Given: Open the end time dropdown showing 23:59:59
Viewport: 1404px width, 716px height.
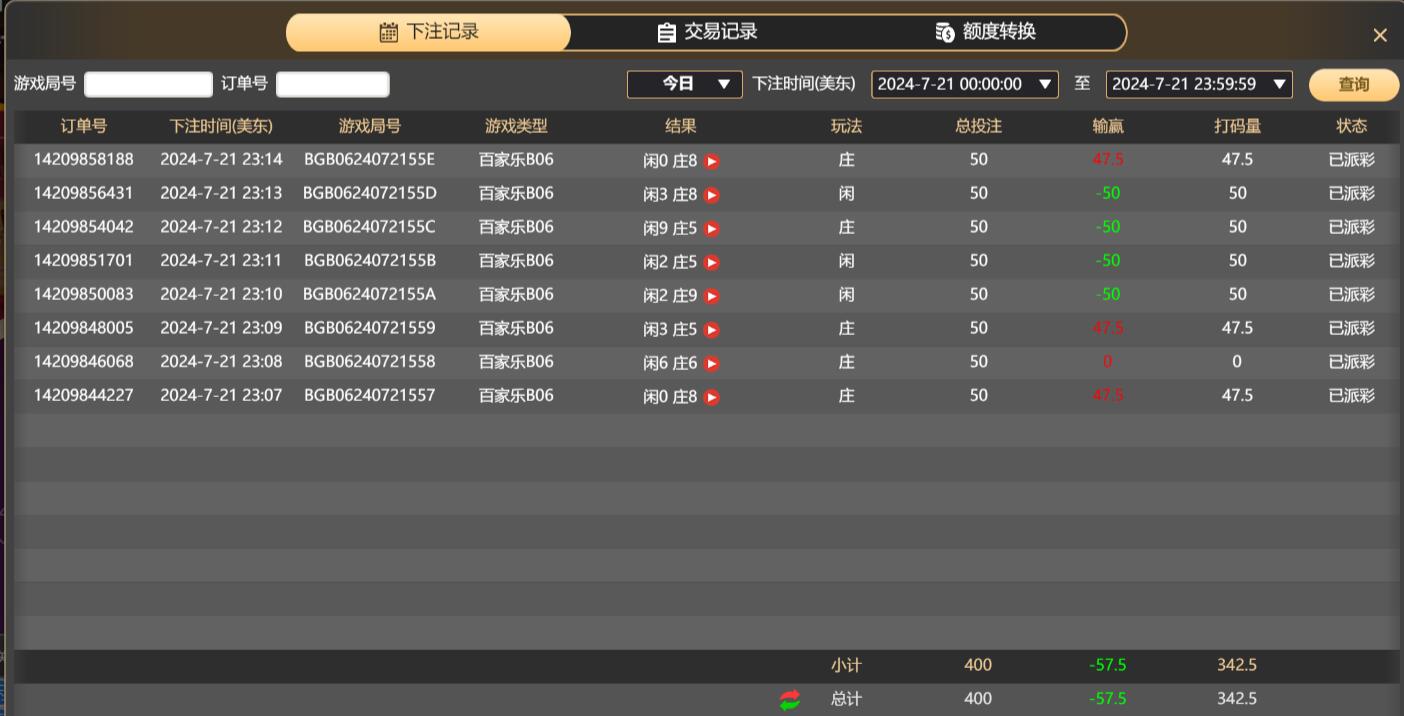Looking at the screenshot, I should [1198, 84].
